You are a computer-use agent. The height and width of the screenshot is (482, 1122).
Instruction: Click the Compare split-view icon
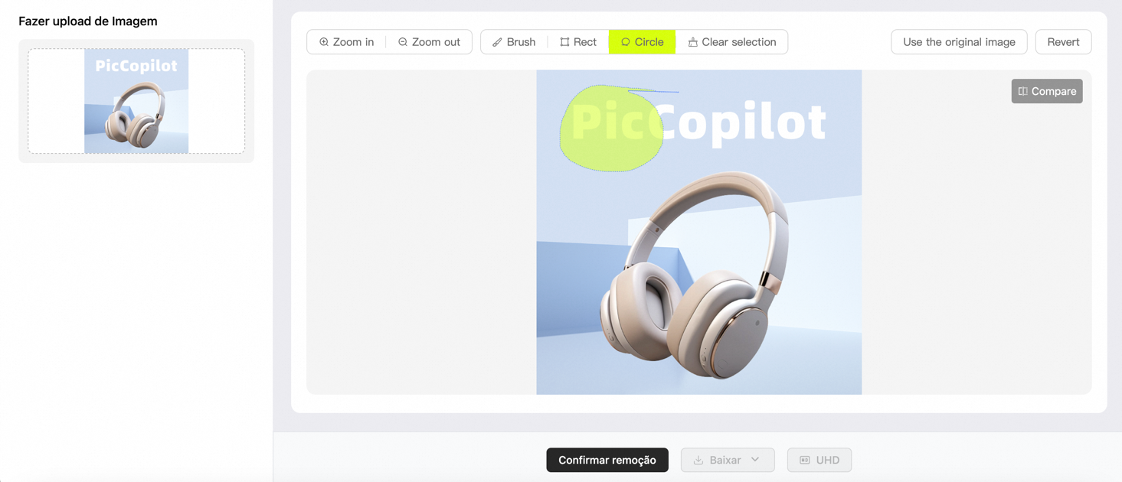click(x=1023, y=92)
